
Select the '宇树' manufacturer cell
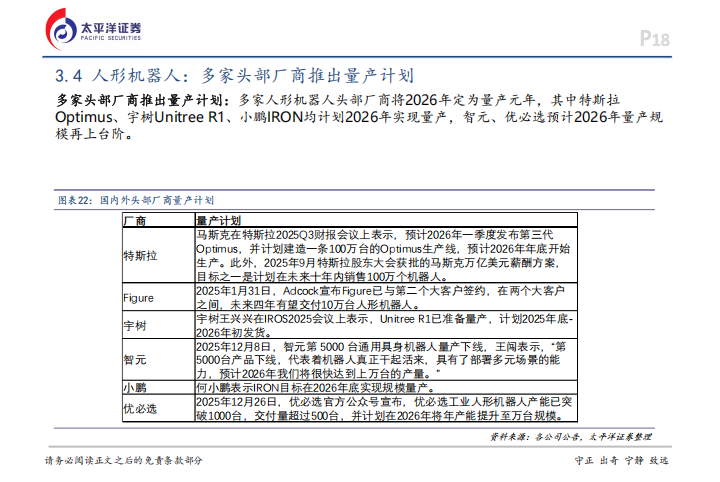[x=159, y=325]
